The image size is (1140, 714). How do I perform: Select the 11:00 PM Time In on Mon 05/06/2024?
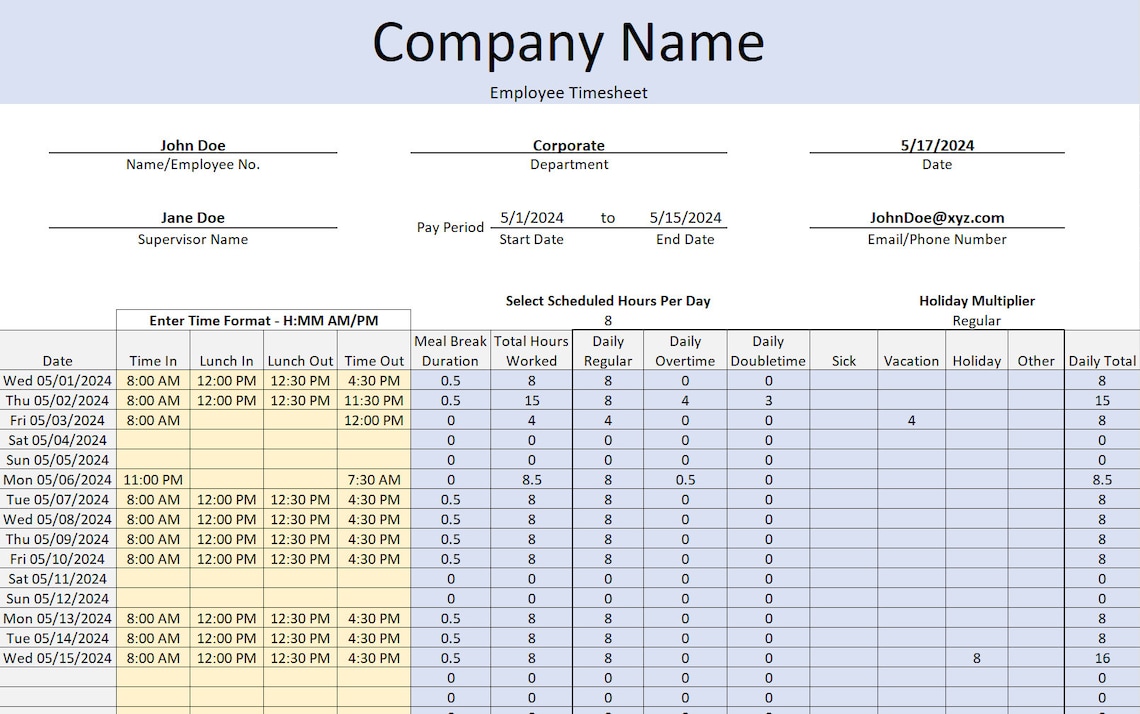click(152, 479)
